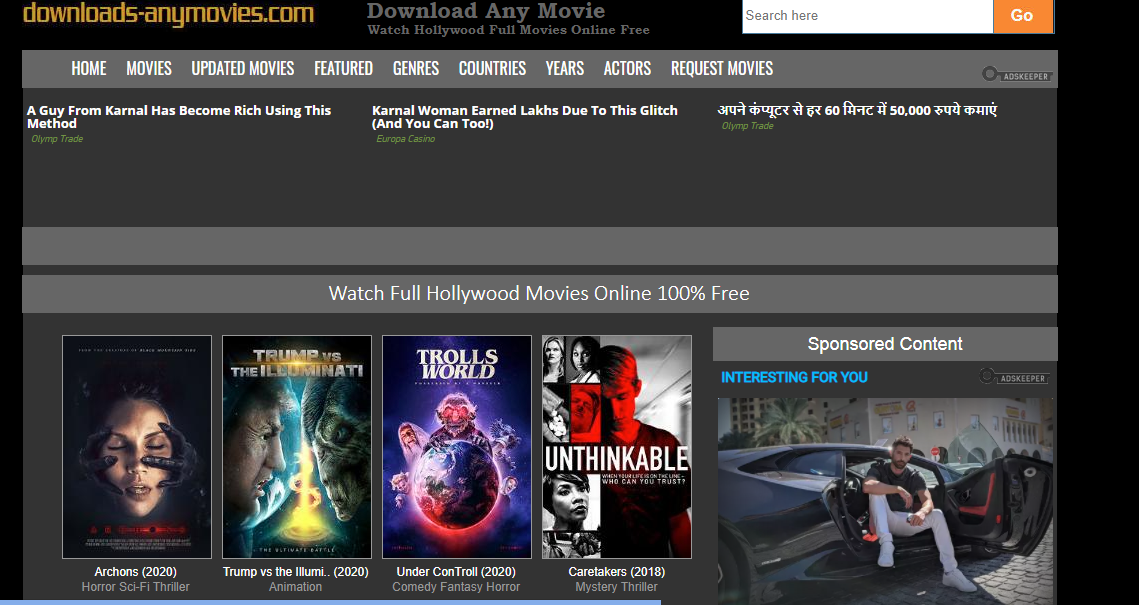
Task: Open the MOVIES menu item
Action: pyautogui.click(x=149, y=68)
